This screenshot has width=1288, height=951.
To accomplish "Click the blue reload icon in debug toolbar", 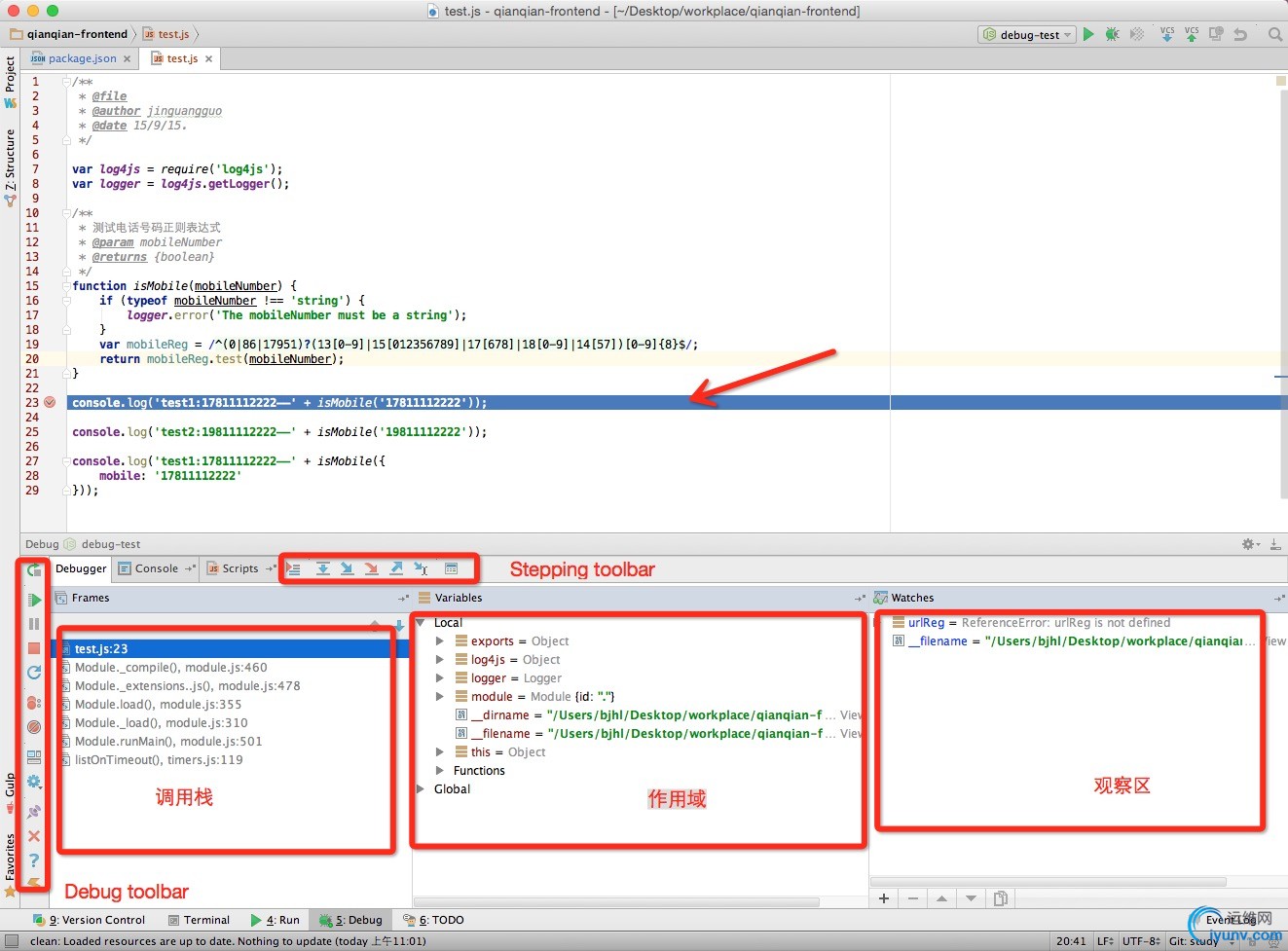I will (x=34, y=673).
